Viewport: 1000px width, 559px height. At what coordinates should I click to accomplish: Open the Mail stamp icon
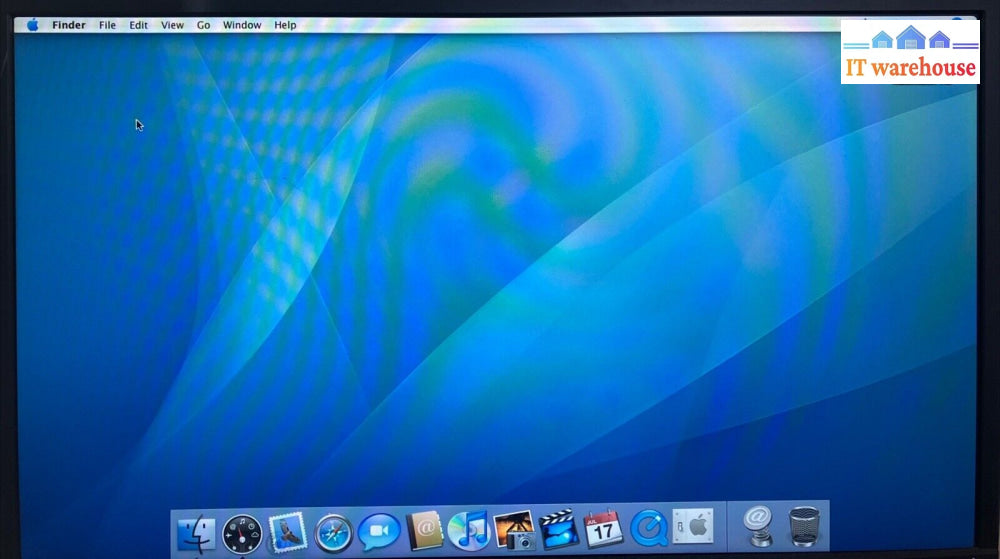[x=287, y=531]
